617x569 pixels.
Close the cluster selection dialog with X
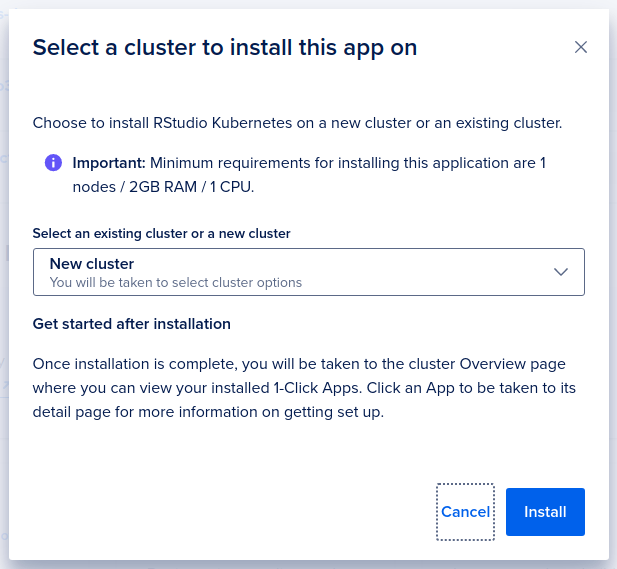(x=581, y=47)
